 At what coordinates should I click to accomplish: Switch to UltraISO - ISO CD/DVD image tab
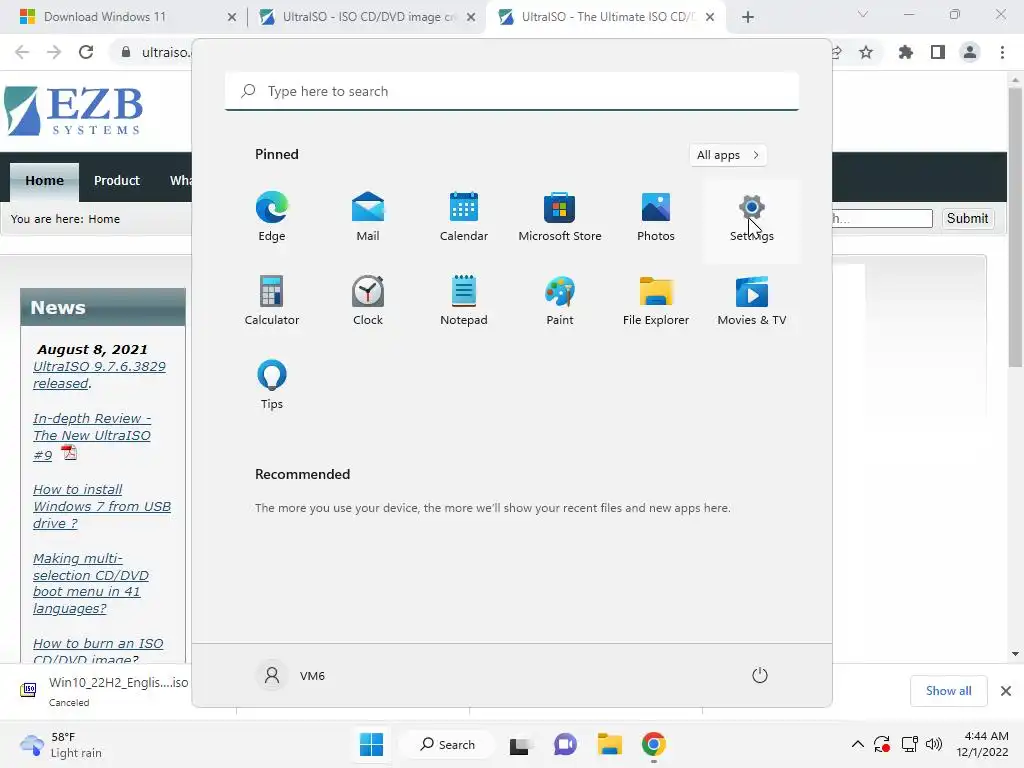click(359, 17)
